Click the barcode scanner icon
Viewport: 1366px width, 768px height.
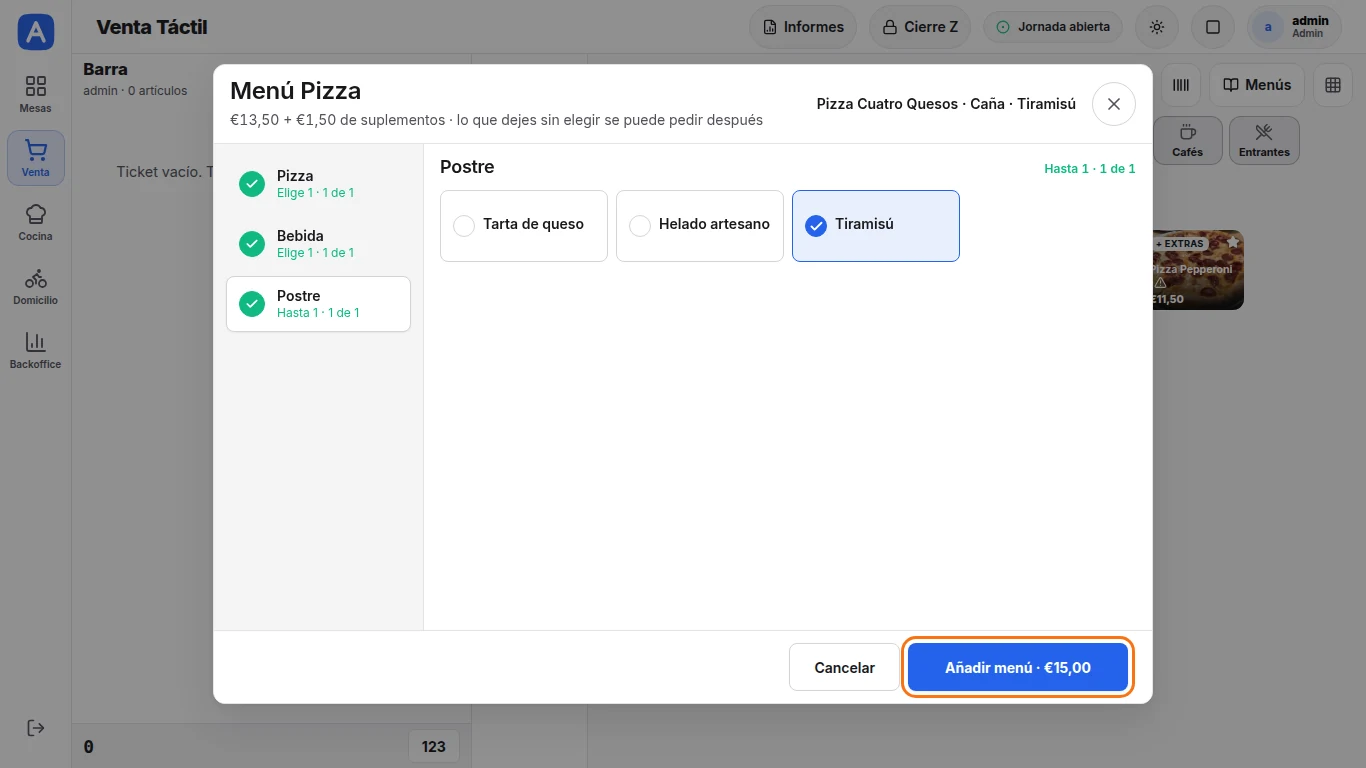[1181, 85]
